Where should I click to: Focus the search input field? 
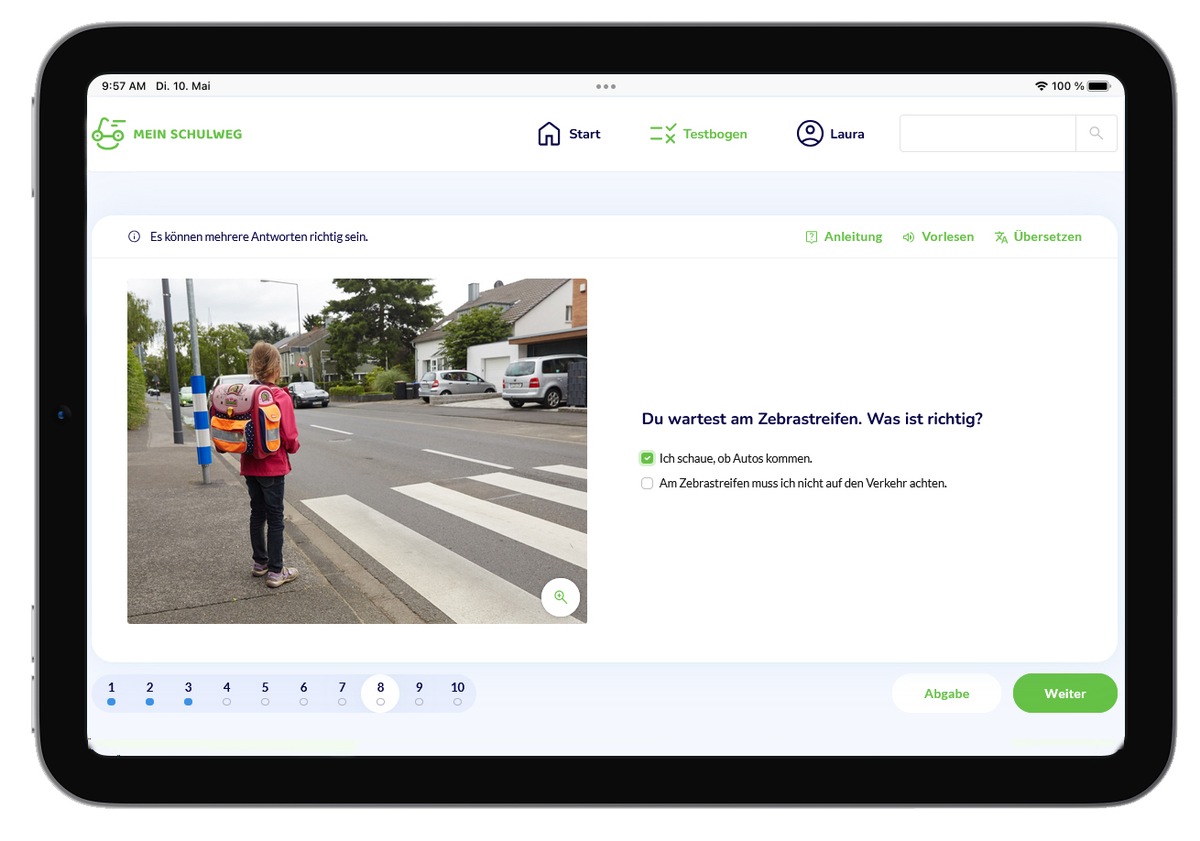click(x=987, y=133)
